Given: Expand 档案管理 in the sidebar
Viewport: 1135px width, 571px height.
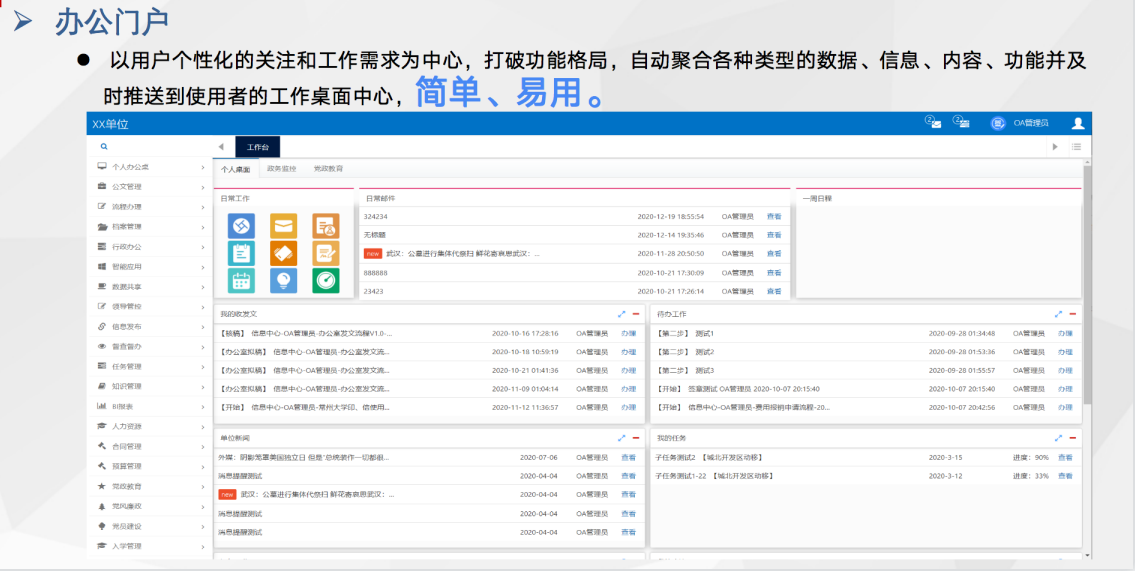Looking at the screenshot, I should (x=150, y=227).
